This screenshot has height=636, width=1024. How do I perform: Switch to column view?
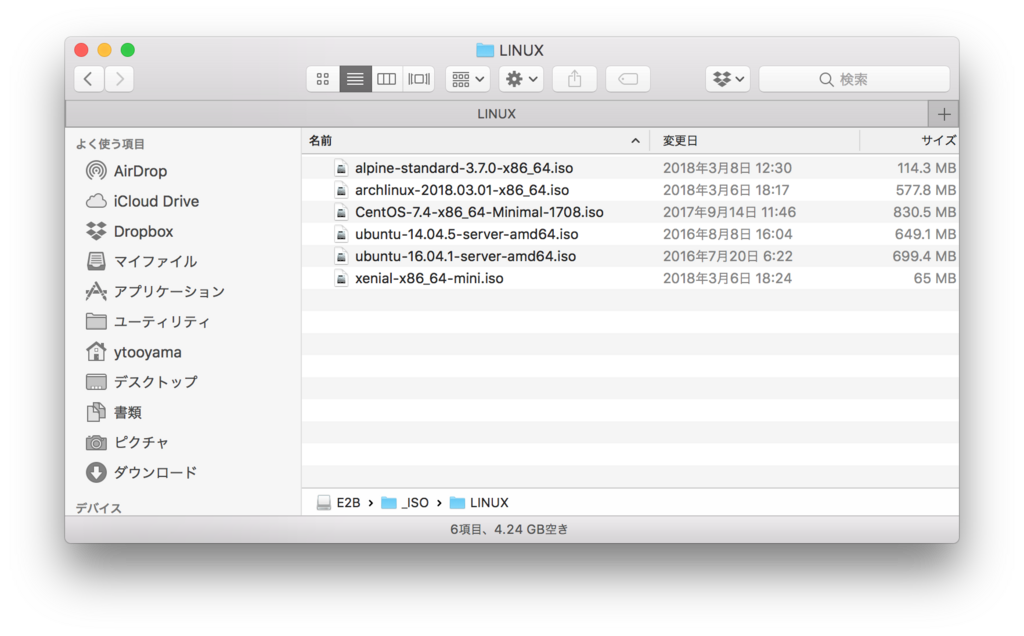[x=387, y=79]
